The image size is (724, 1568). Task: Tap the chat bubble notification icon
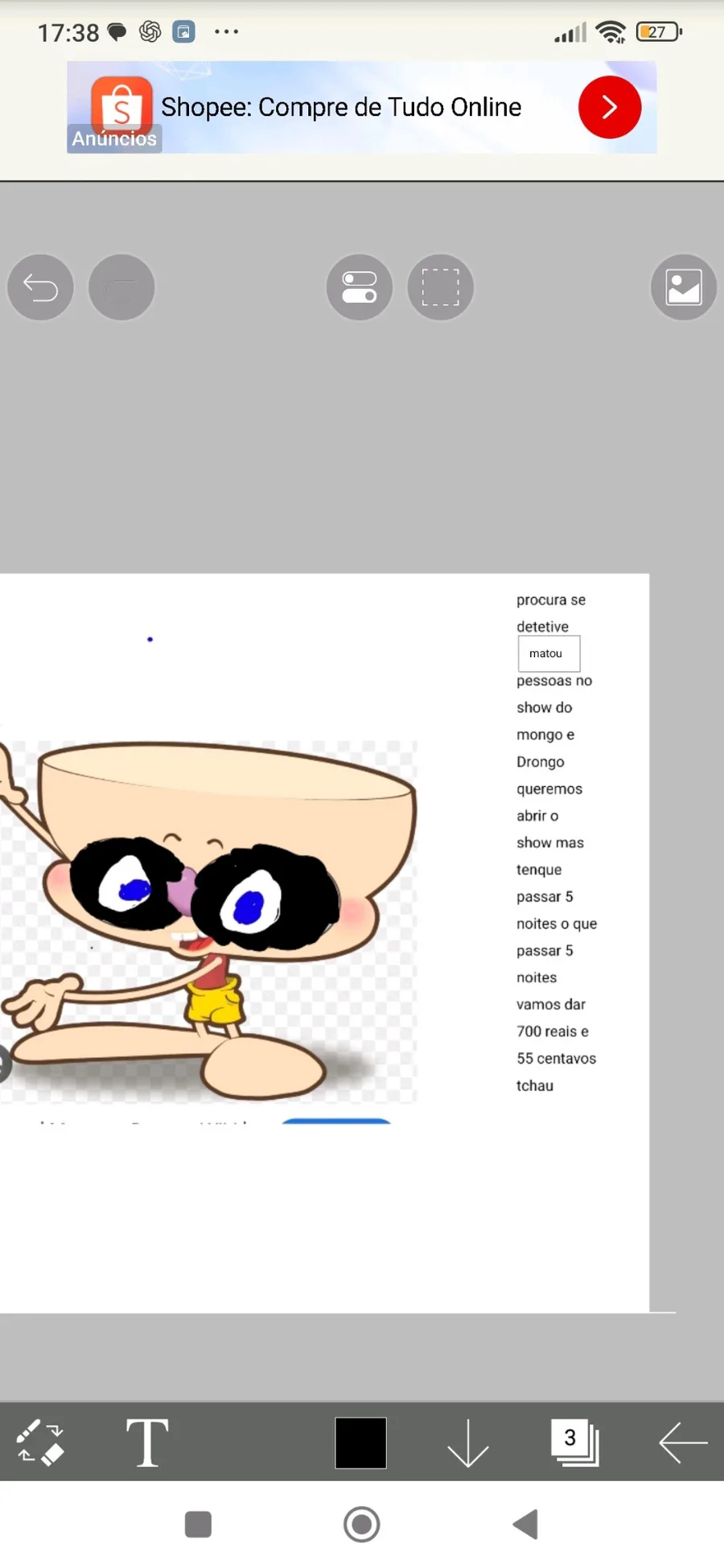pos(117,33)
